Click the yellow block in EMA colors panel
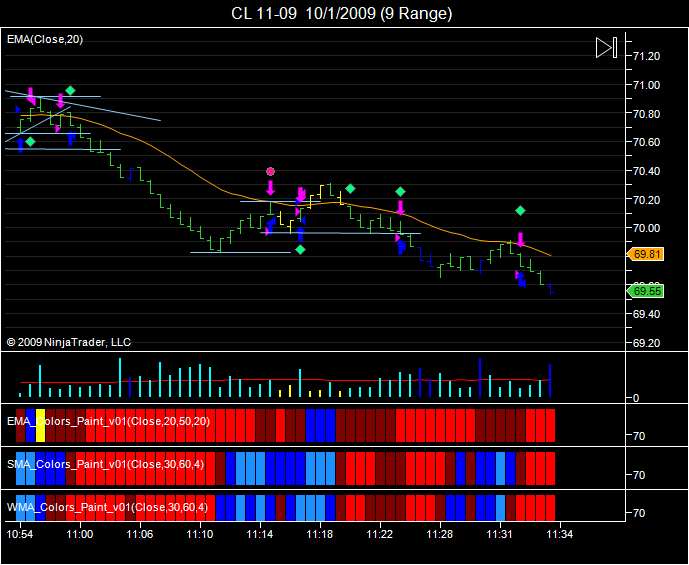Image resolution: width=689 pixels, height=565 pixels. [x=40, y=425]
